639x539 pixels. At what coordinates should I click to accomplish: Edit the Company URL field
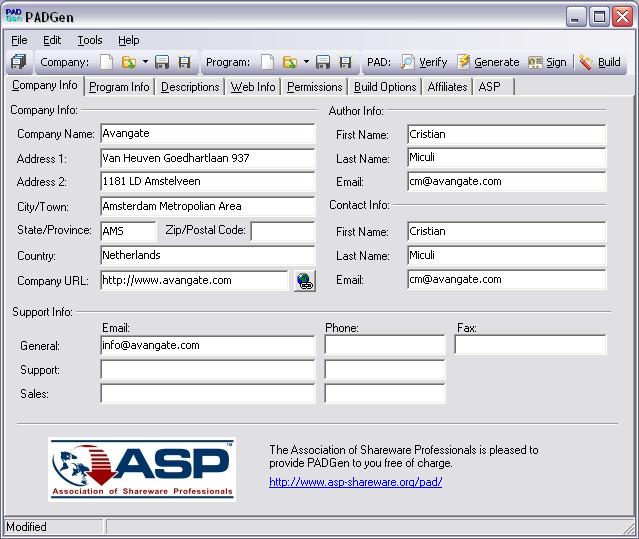194,280
